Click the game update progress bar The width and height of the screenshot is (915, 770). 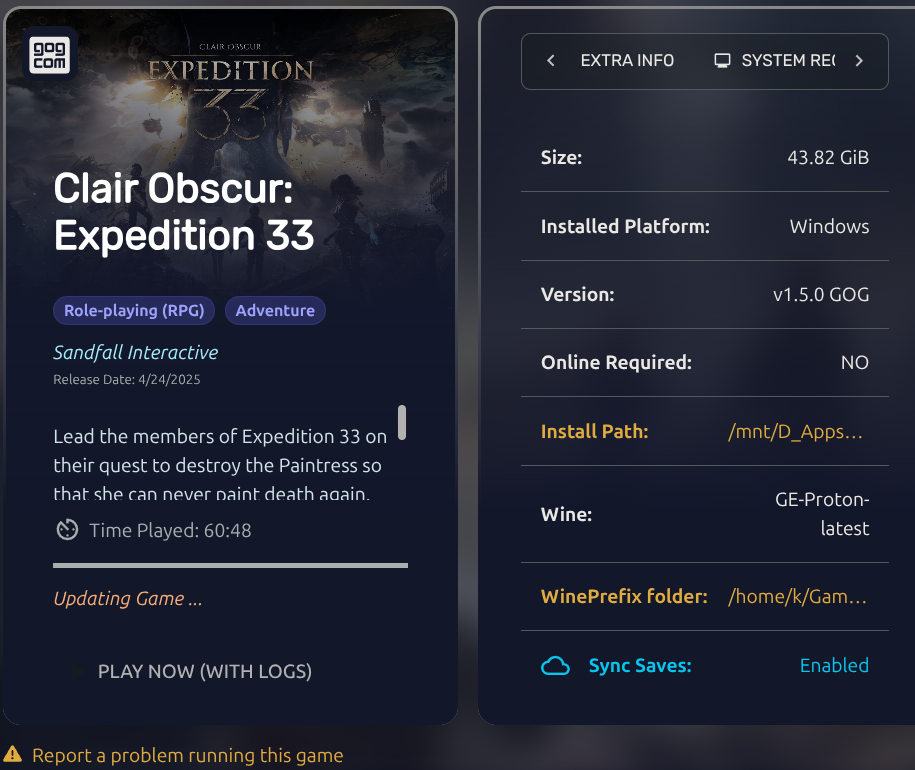pos(230,566)
